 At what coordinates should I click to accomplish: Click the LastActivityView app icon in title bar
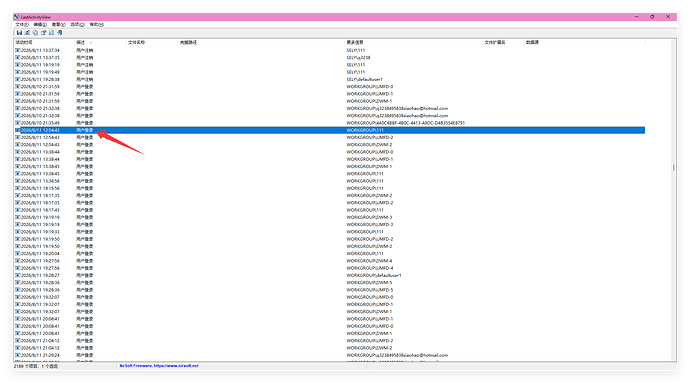pyautogui.click(x=17, y=17)
